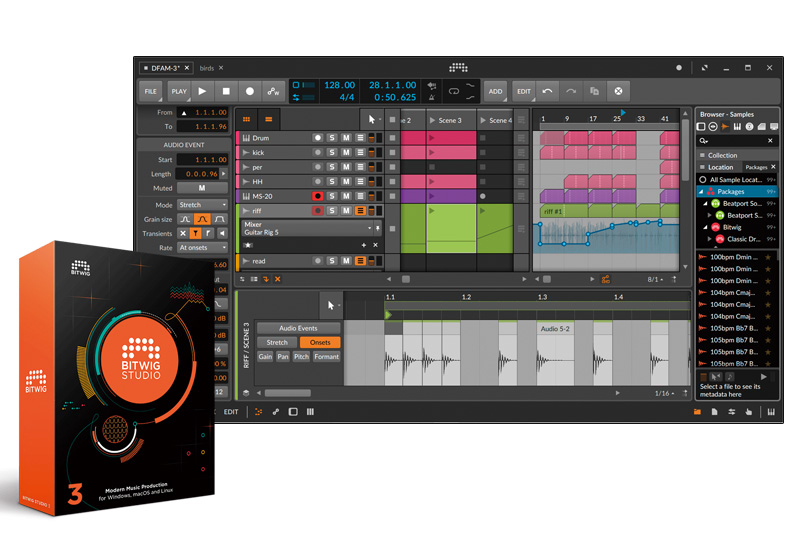Select the middle Grain size option

[202, 219]
